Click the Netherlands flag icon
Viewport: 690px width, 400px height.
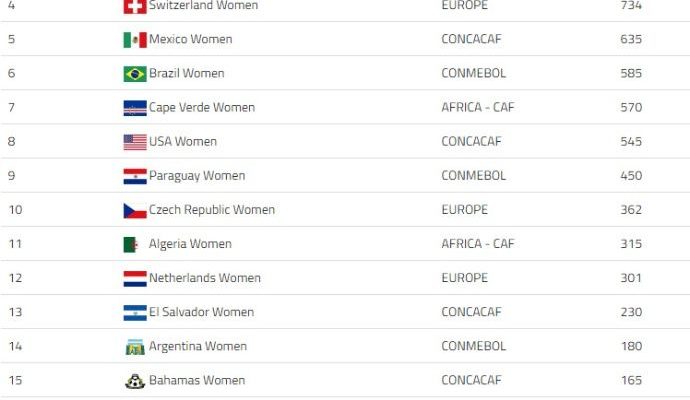pyautogui.click(x=135, y=279)
